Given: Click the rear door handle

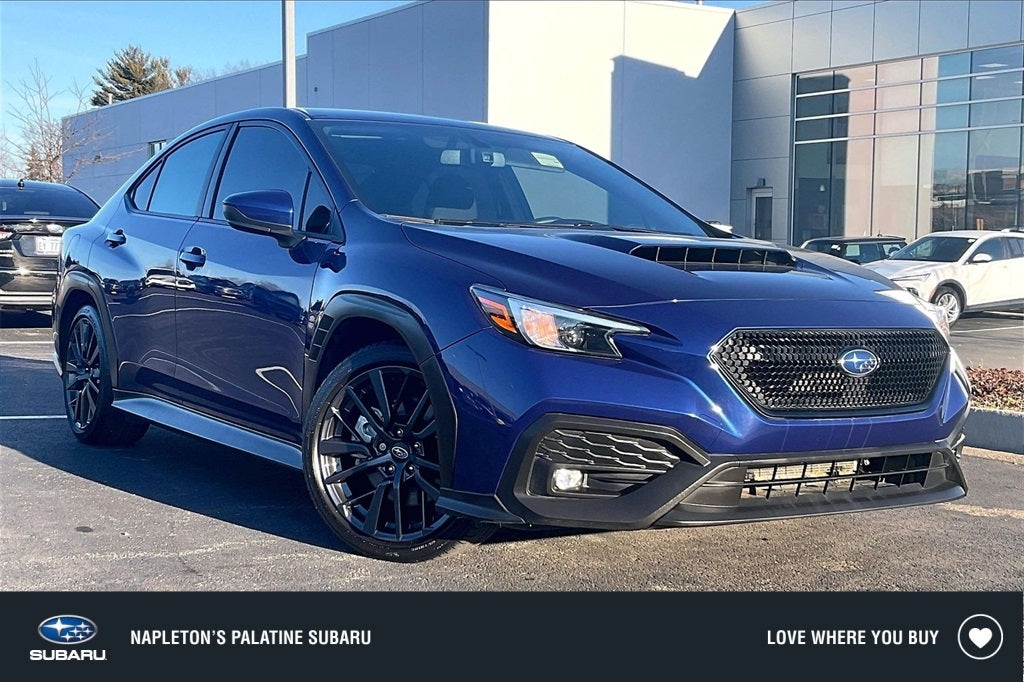Looking at the screenshot, I should click(x=116, y=238).
